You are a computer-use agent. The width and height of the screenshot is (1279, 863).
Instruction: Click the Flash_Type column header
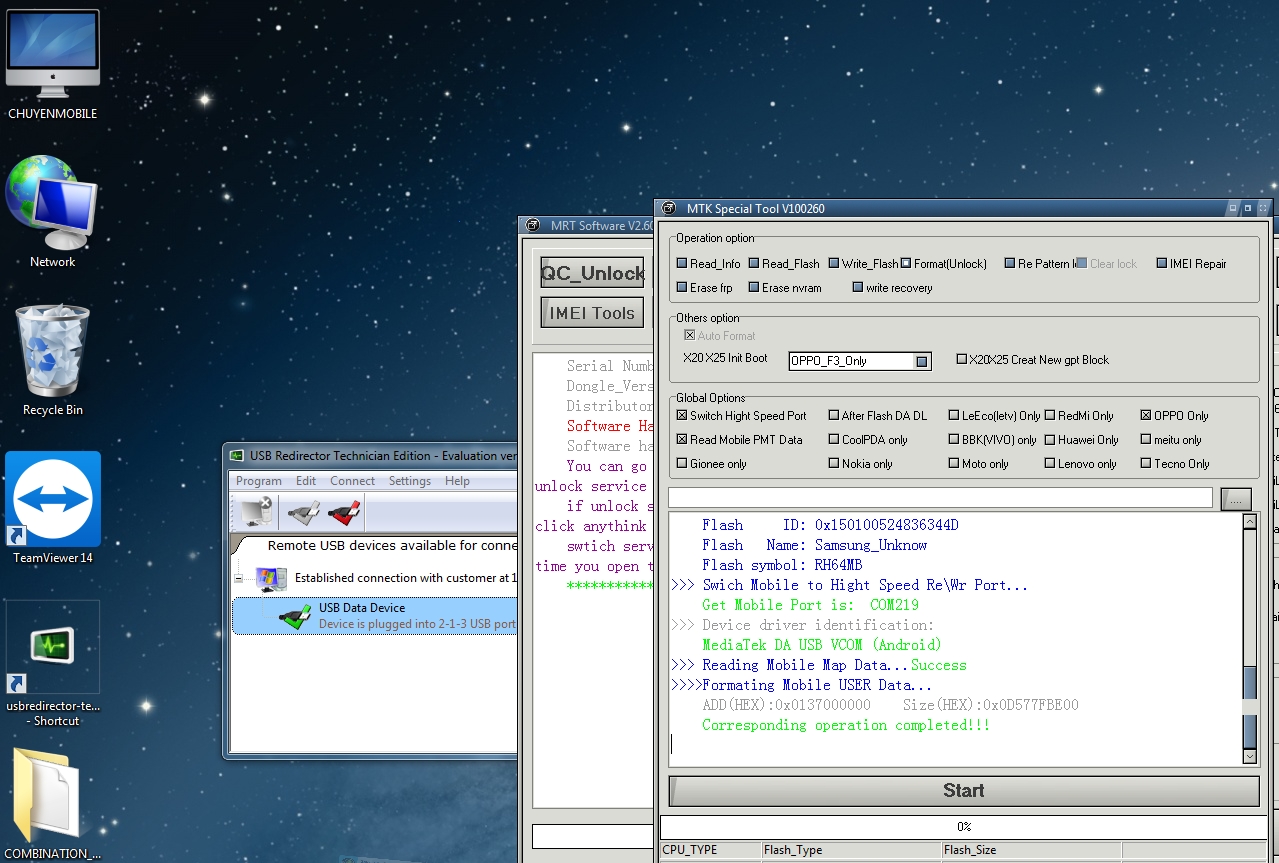[x=852, y=850]
